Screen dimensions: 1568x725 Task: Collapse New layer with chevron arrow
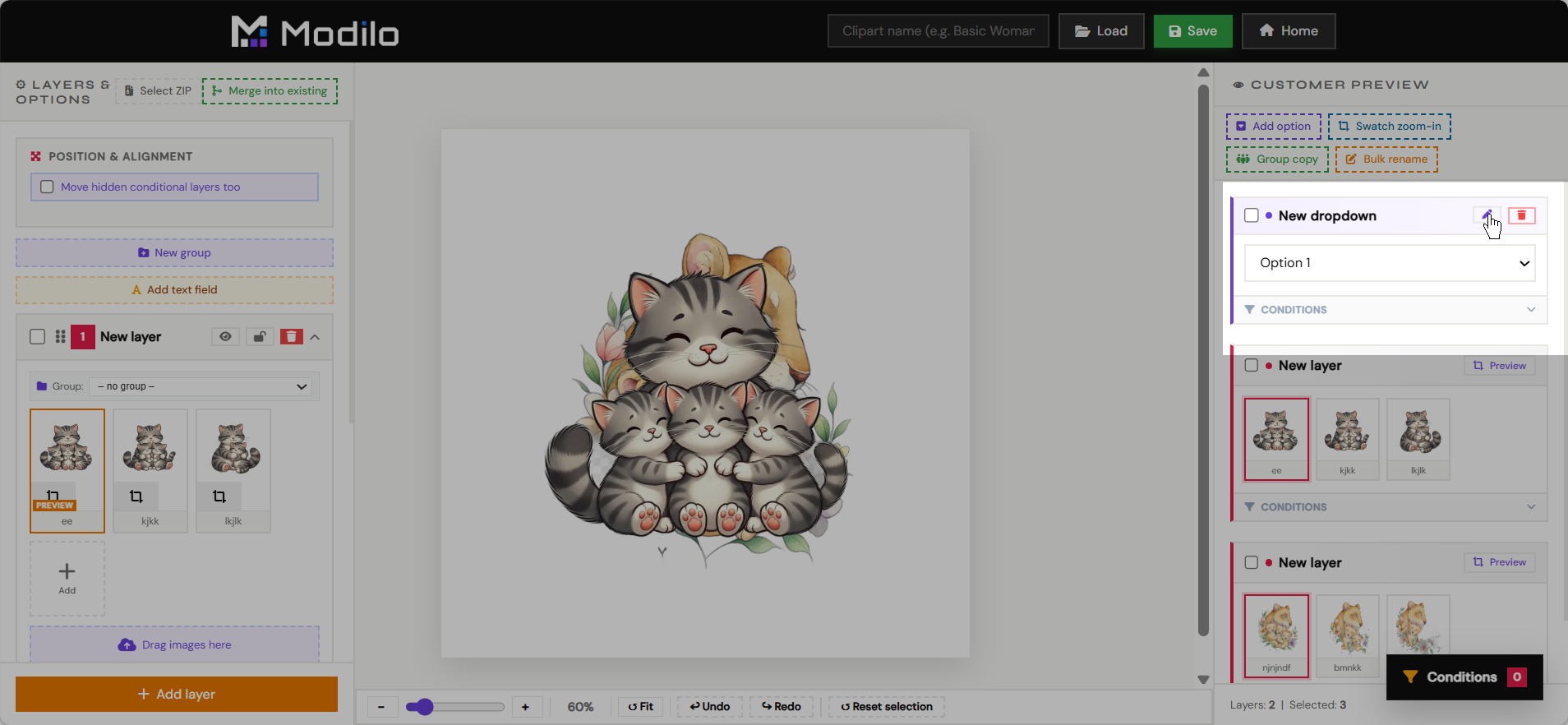[x=316, y=337]
